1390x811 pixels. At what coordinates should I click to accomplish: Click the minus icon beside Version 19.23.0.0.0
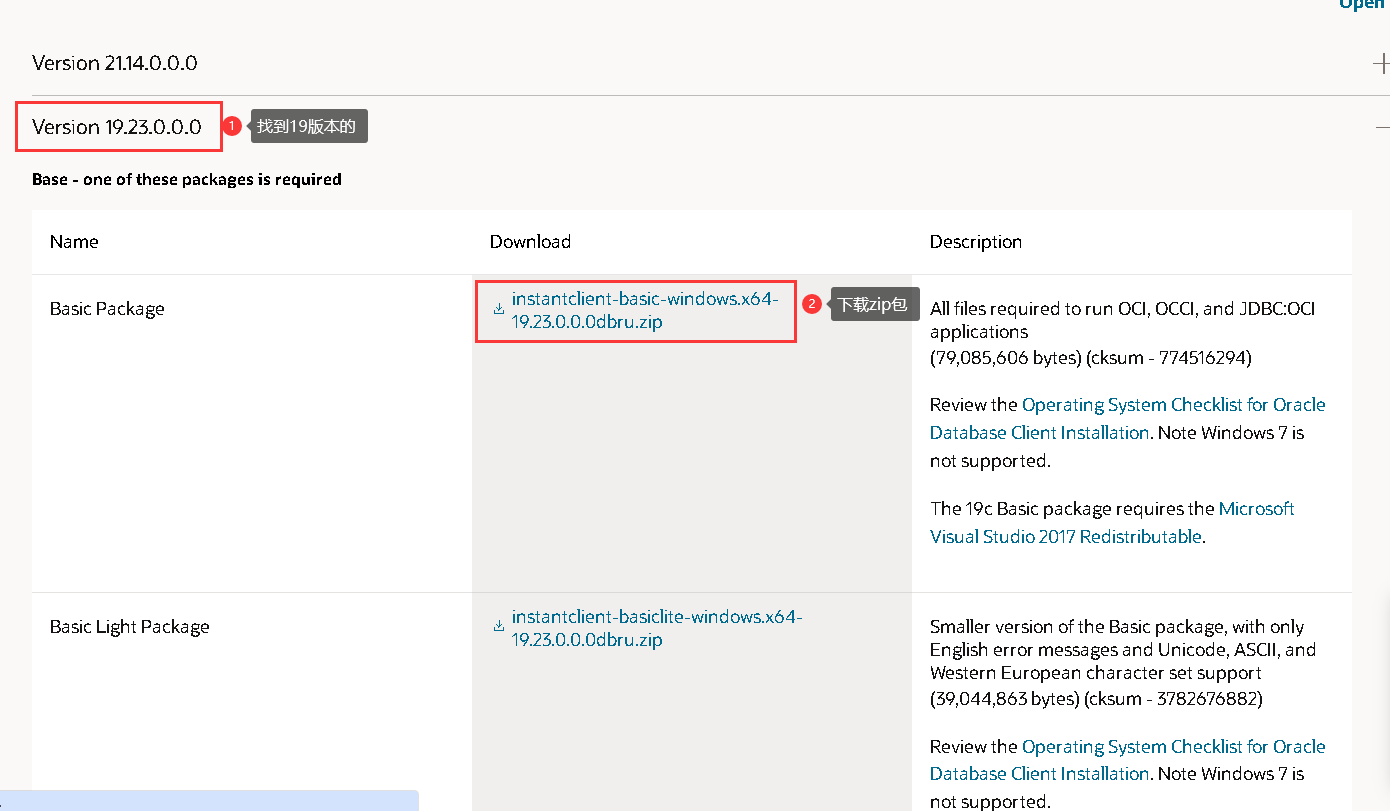click(1382, 127)
